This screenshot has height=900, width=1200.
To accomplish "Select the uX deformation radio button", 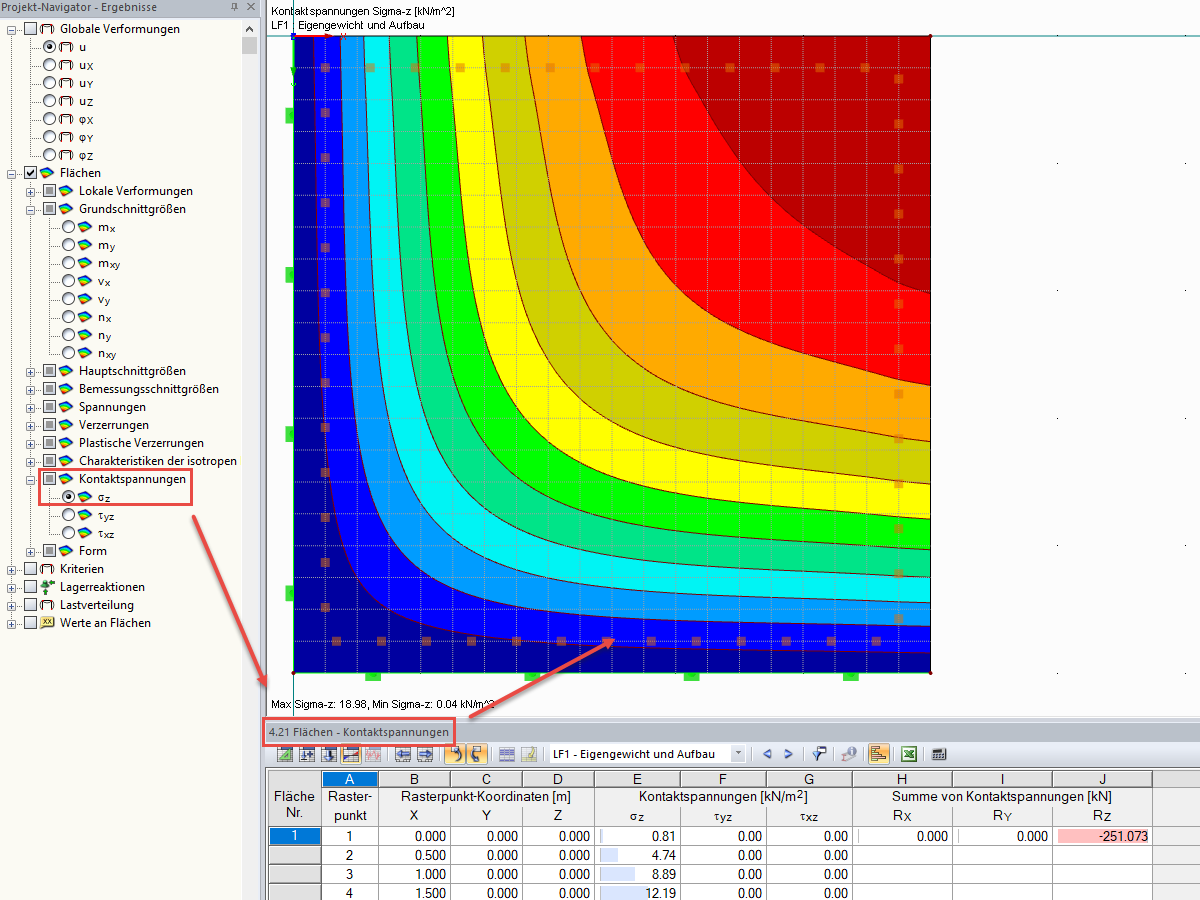I will click(x=49, y=65).
